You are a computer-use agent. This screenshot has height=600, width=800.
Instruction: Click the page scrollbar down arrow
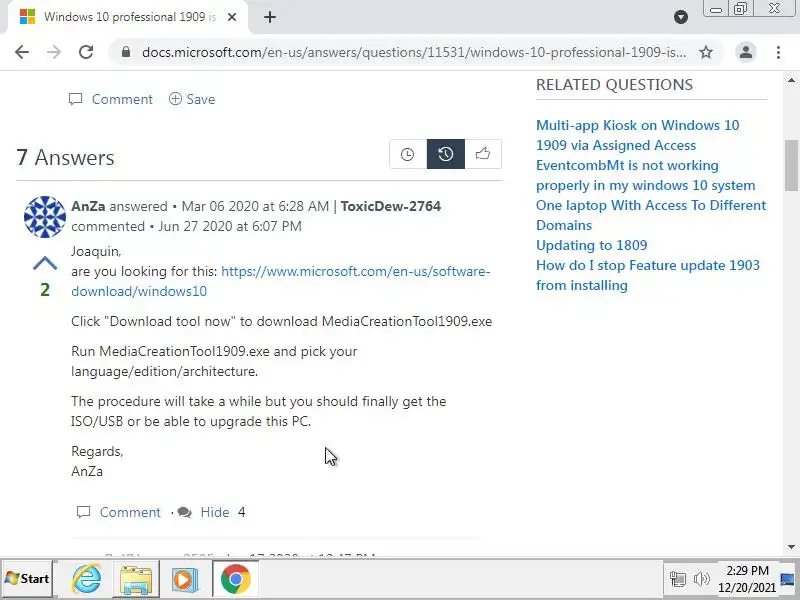click(791, 547)
